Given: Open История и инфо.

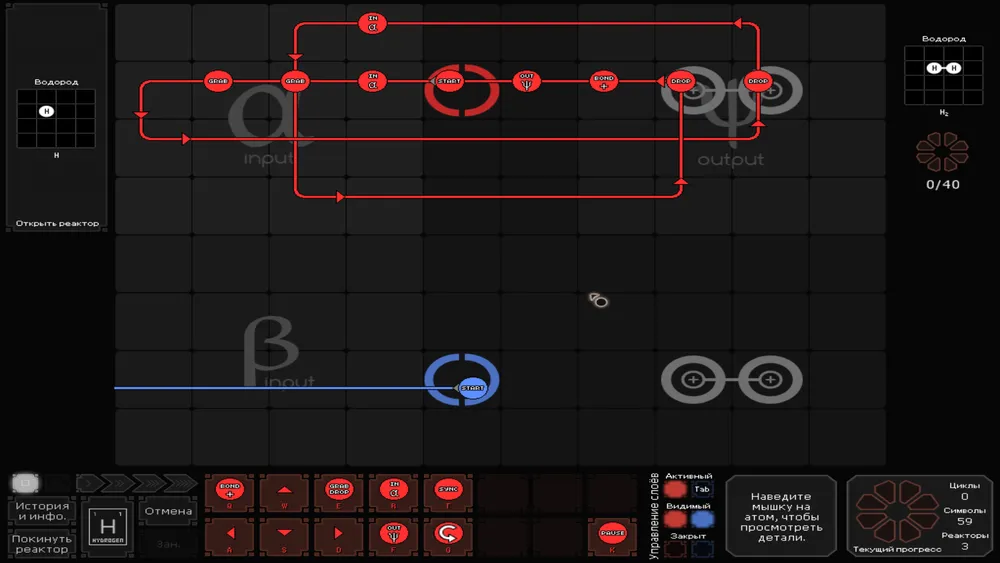Looking at the screenshot, I should [42, 511].
